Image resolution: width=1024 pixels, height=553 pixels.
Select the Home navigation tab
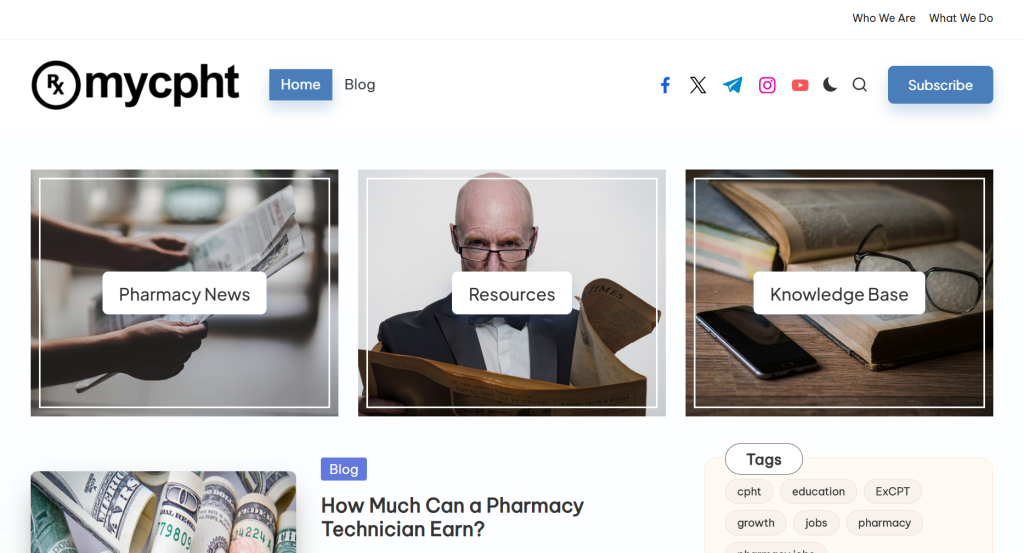(300, 85)
